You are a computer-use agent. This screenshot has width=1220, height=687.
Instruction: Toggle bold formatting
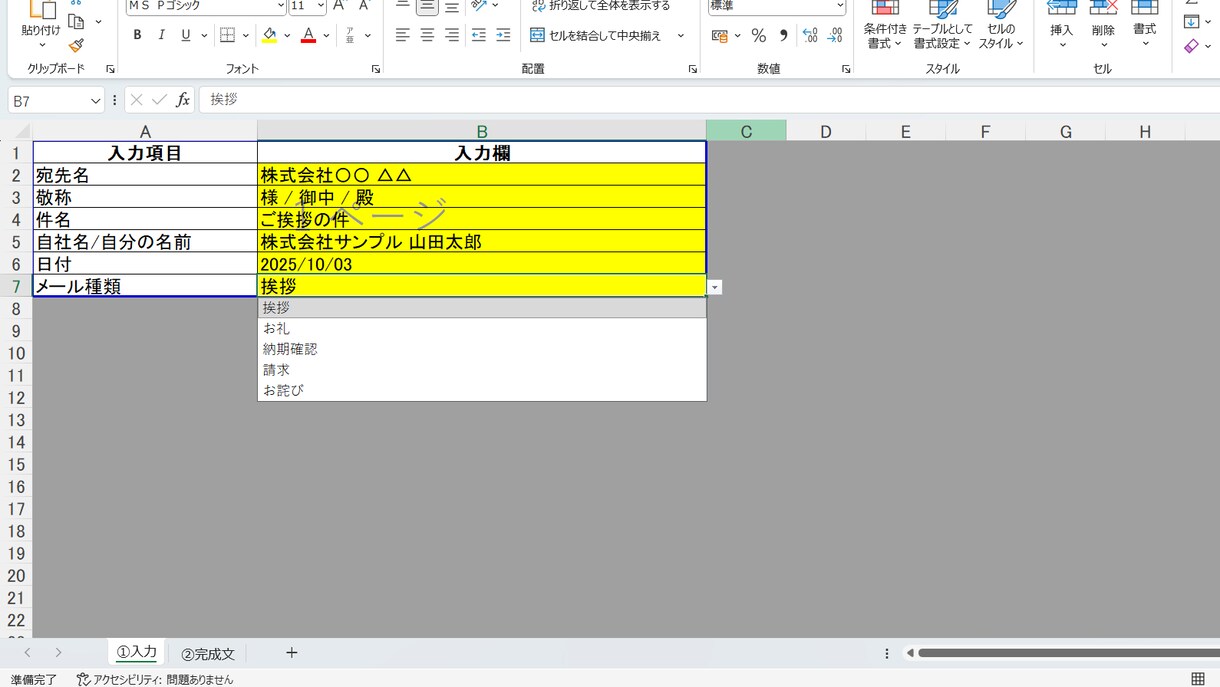point(138,35)
